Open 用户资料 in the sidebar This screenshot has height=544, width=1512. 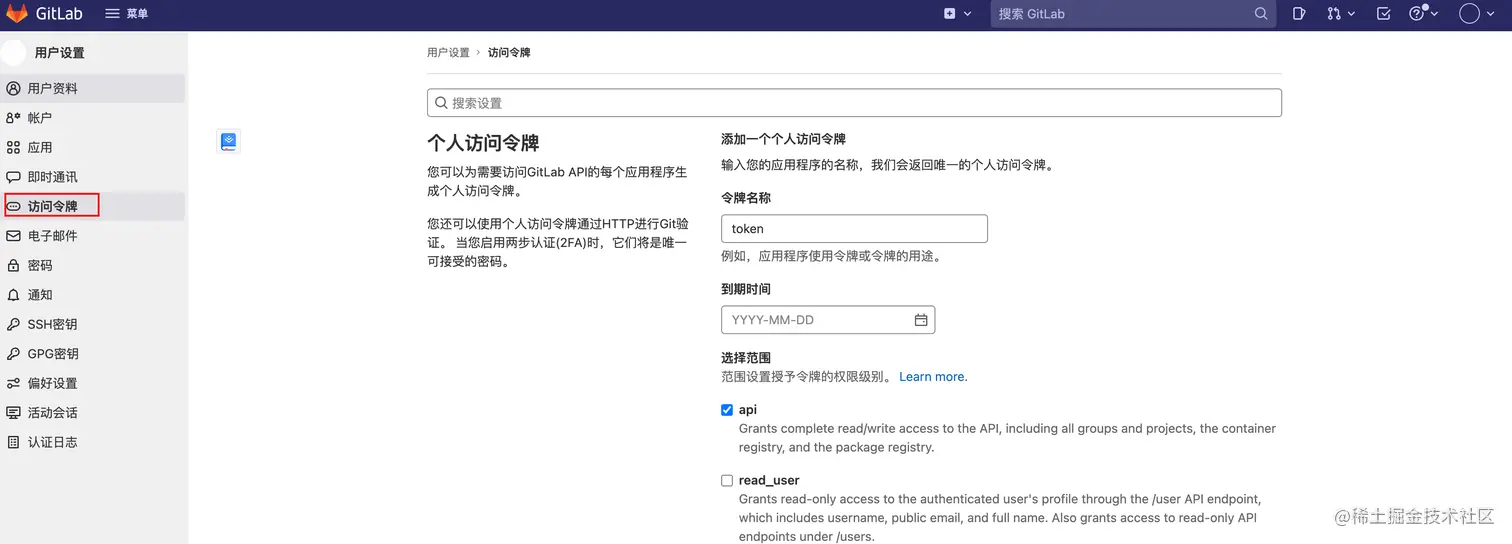click(93, 88)
